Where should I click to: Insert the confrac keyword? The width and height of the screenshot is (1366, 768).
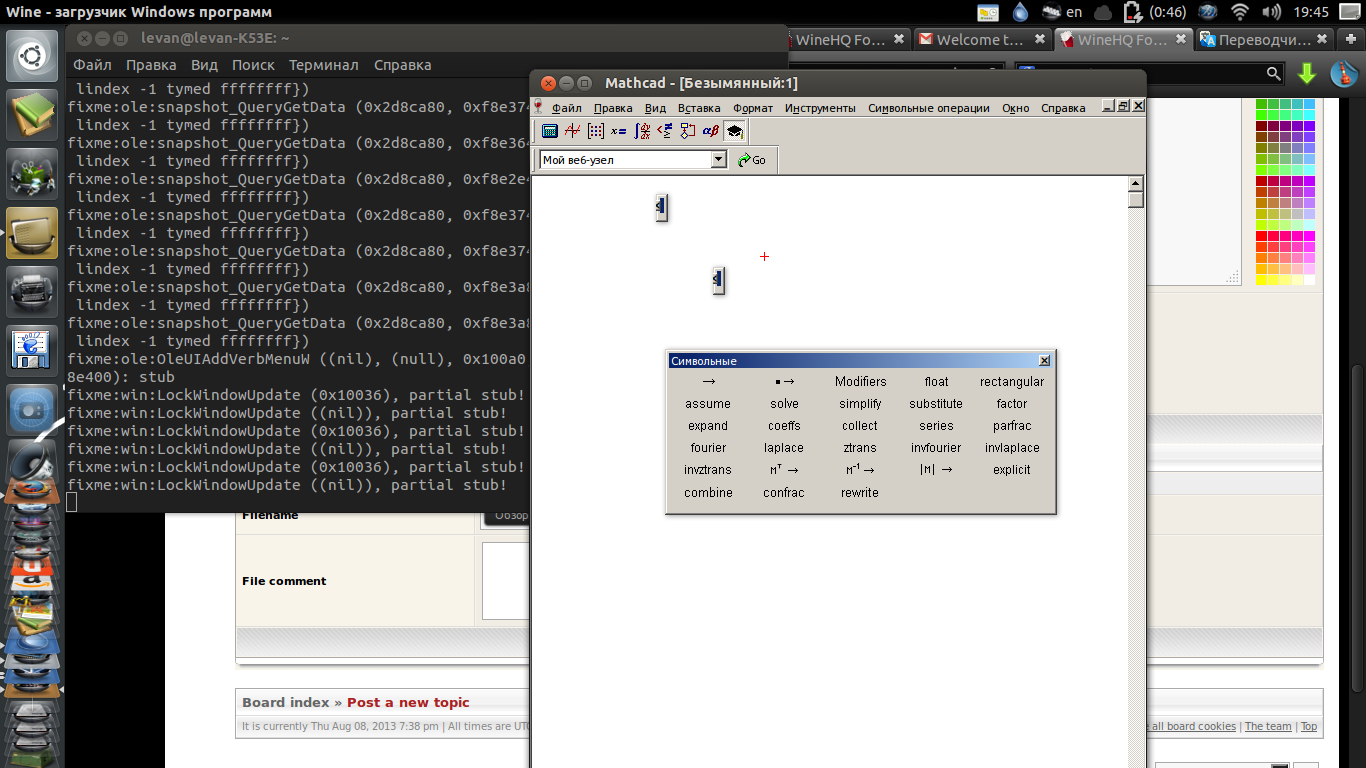784,493
